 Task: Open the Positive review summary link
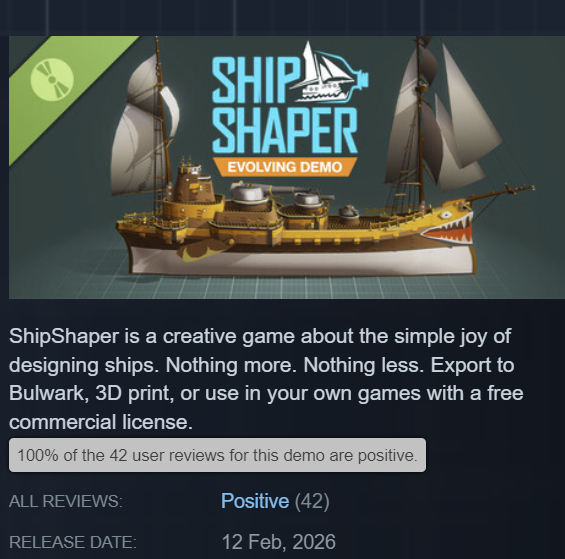point(255,501)
